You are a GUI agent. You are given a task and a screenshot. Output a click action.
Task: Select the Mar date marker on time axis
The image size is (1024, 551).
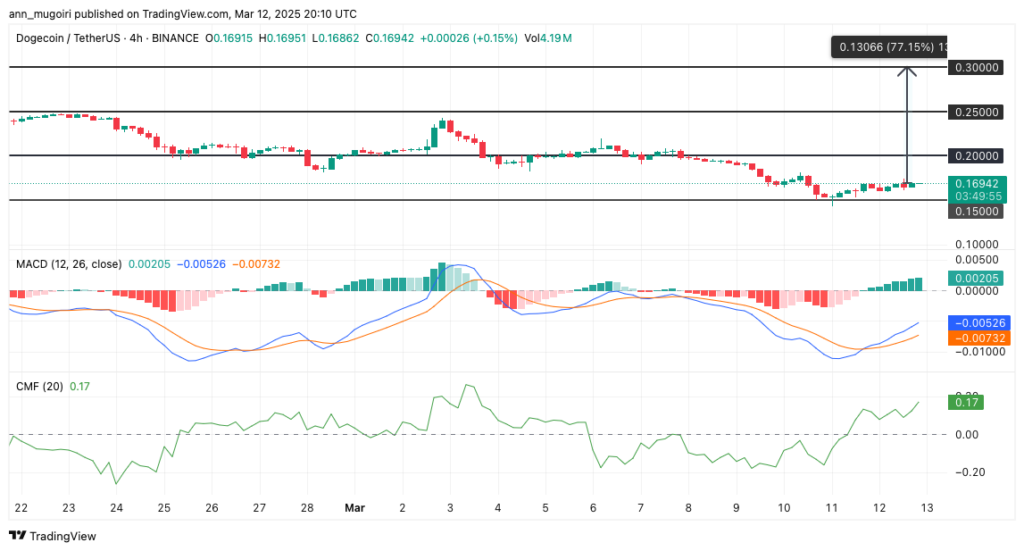(x=355, y=508)
